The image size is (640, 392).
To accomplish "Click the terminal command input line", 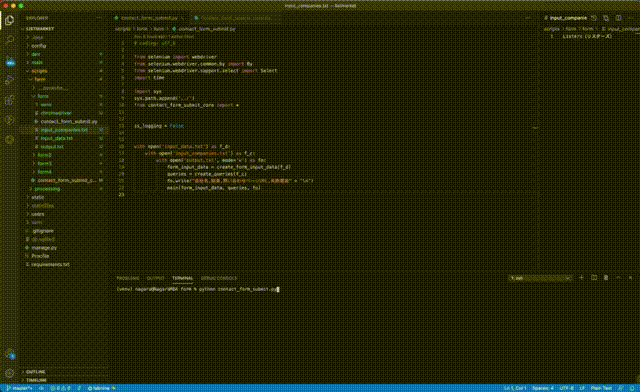I will pyautogui.click(x=198, y=289).
